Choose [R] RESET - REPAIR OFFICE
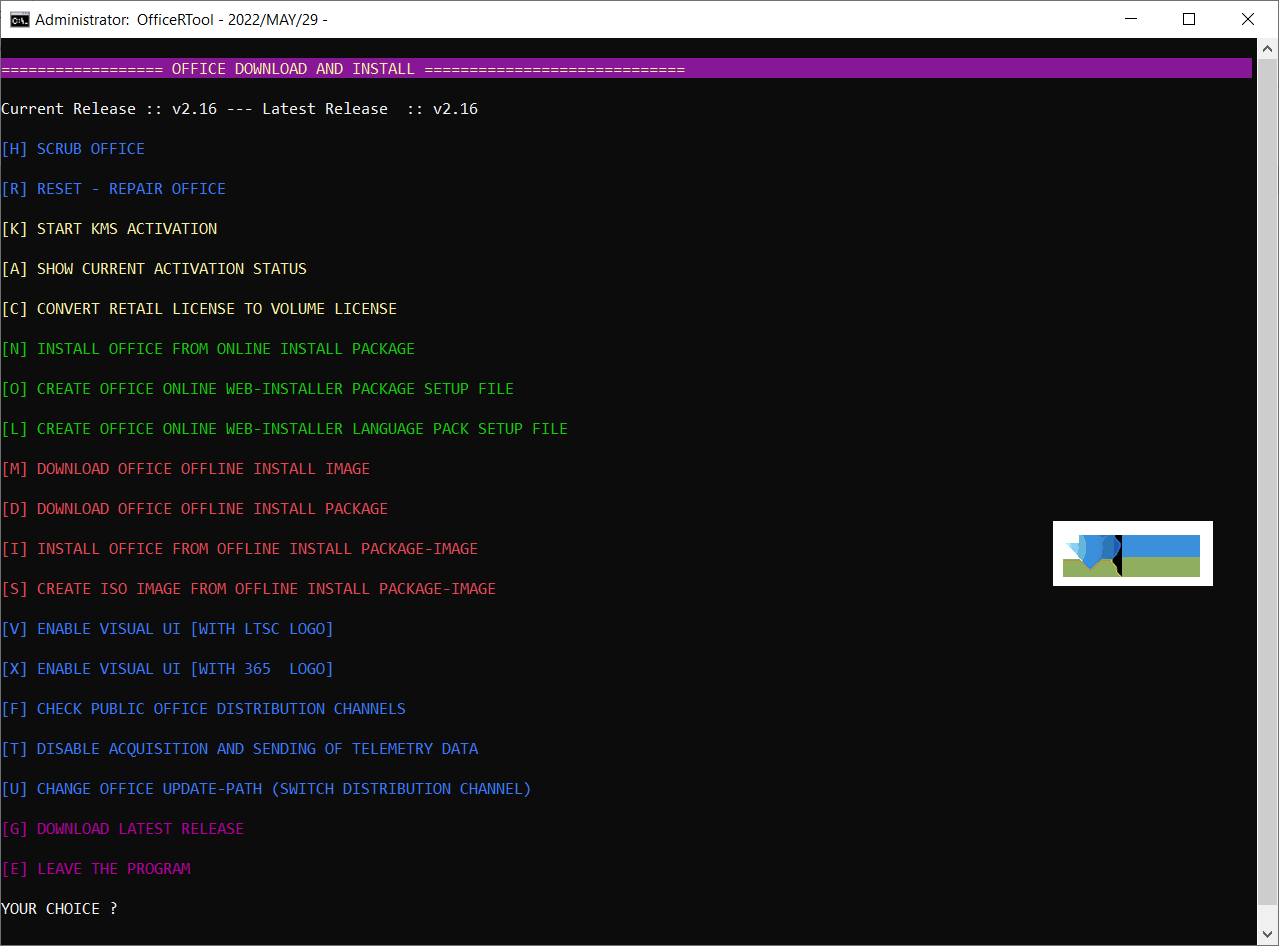Viewport: 1279px width, 946px height. 114,189
